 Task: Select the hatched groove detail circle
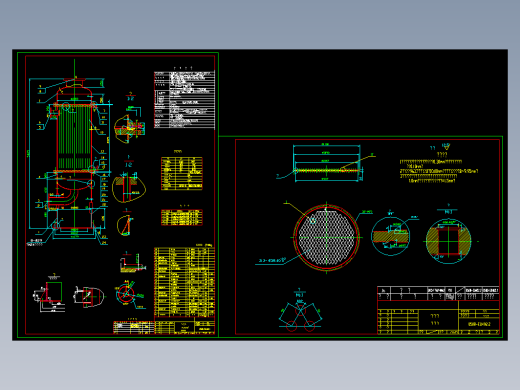click(391, 236)
